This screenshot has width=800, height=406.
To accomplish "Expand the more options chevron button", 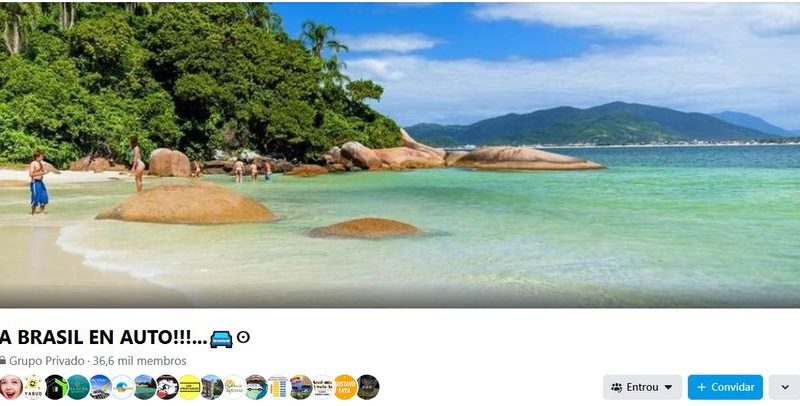I will (785, 388).
